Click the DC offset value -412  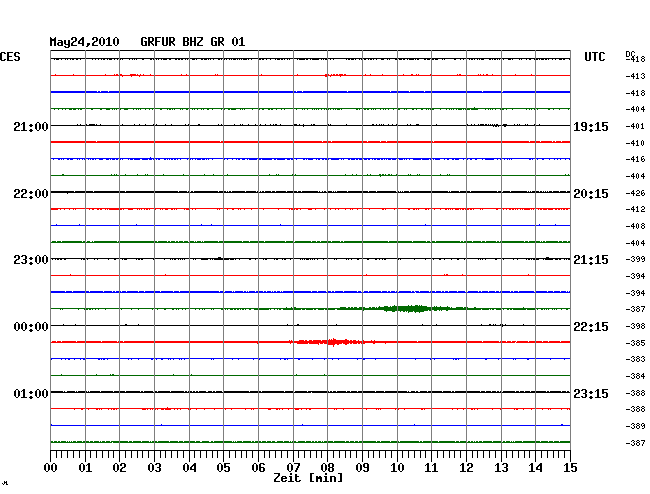pos(635,209)
